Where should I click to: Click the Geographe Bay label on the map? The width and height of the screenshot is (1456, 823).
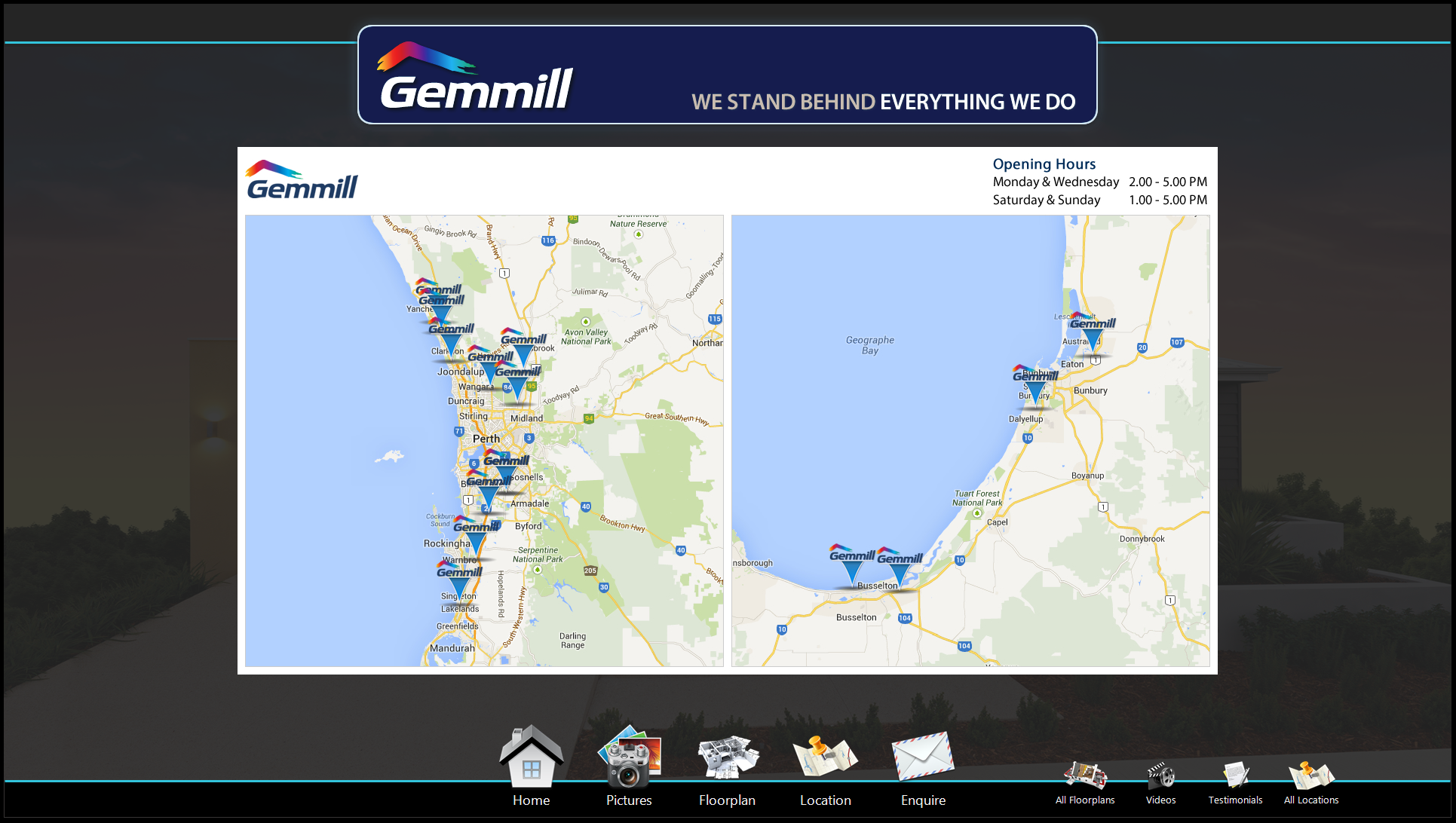point(870,345)
